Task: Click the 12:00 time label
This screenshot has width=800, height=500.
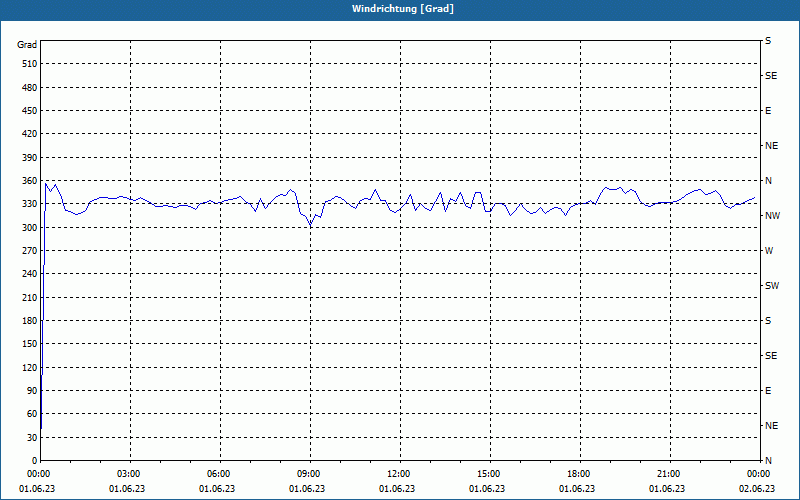Action: pos(398,474)
